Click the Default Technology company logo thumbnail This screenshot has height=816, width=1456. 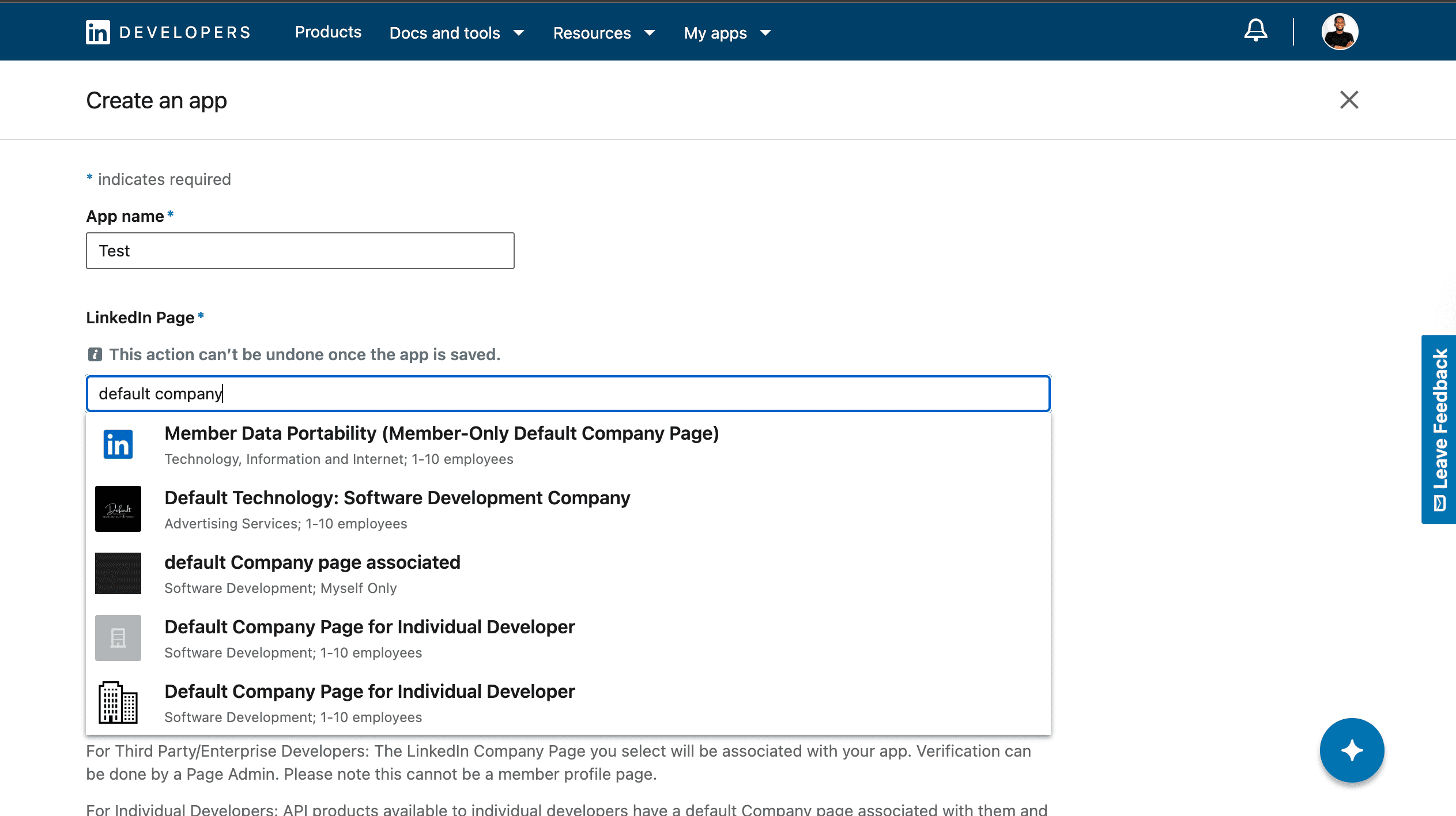coord(118,509)
